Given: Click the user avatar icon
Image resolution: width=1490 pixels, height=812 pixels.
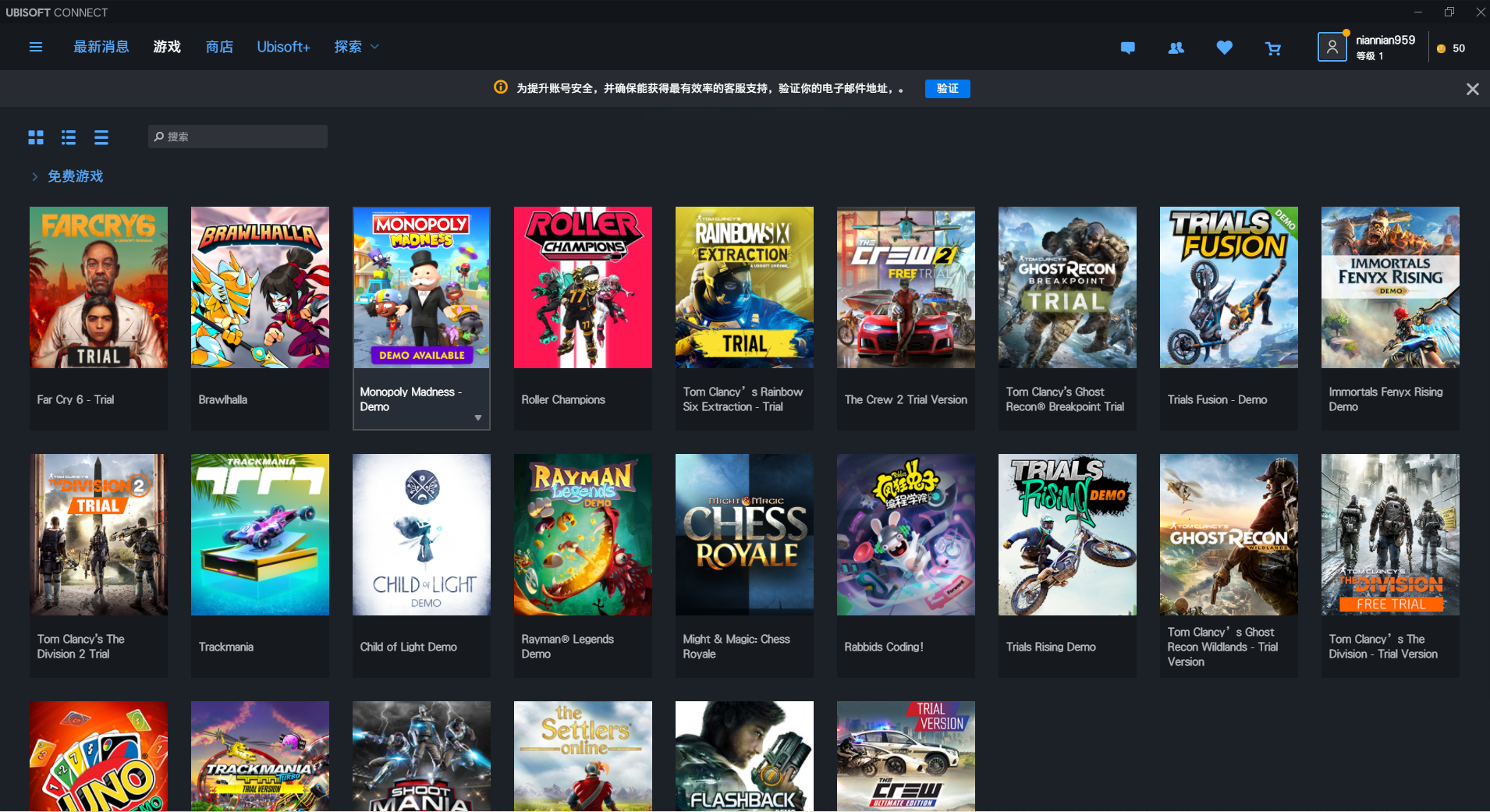Looking at the screenshot, I should [1332, 47].
